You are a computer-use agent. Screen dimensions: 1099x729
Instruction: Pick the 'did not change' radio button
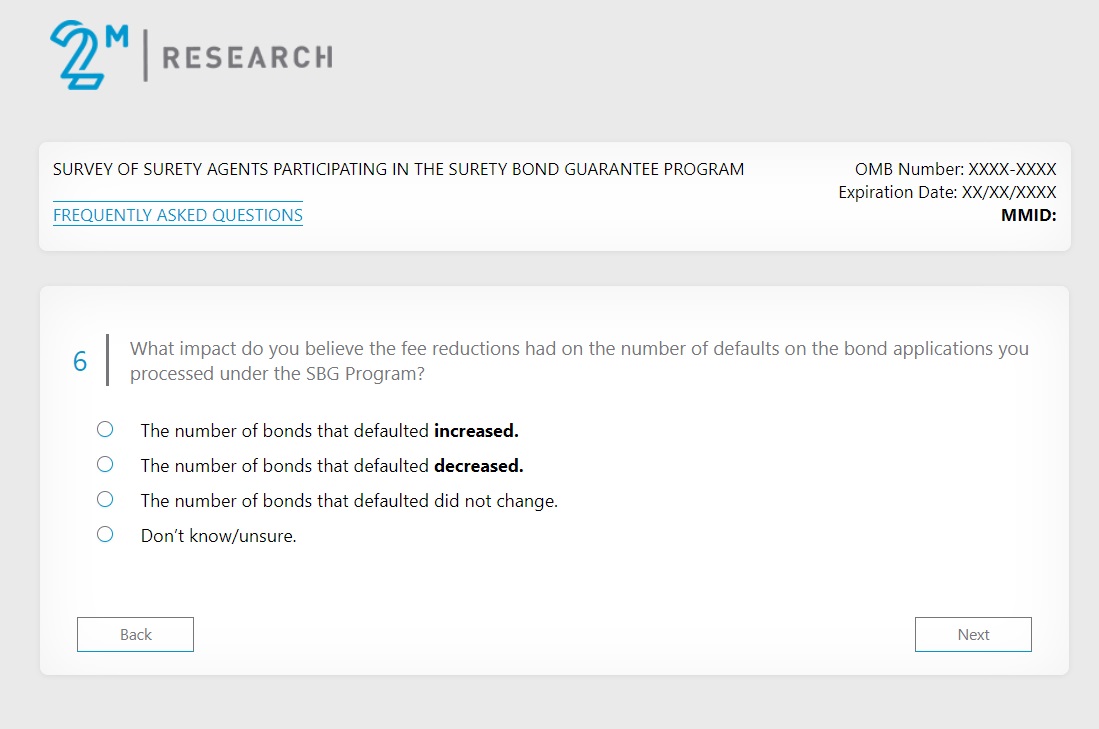pyautogui.click(x=105, y=499)
